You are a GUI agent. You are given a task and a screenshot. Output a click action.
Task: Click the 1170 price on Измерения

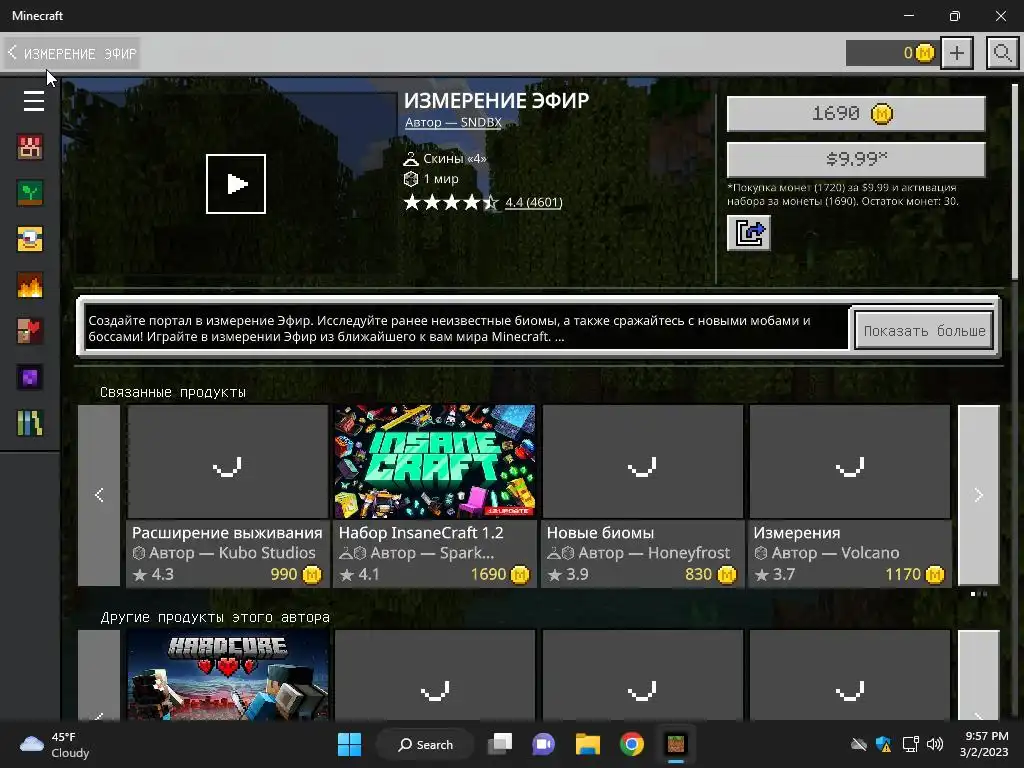coord(903,574)
